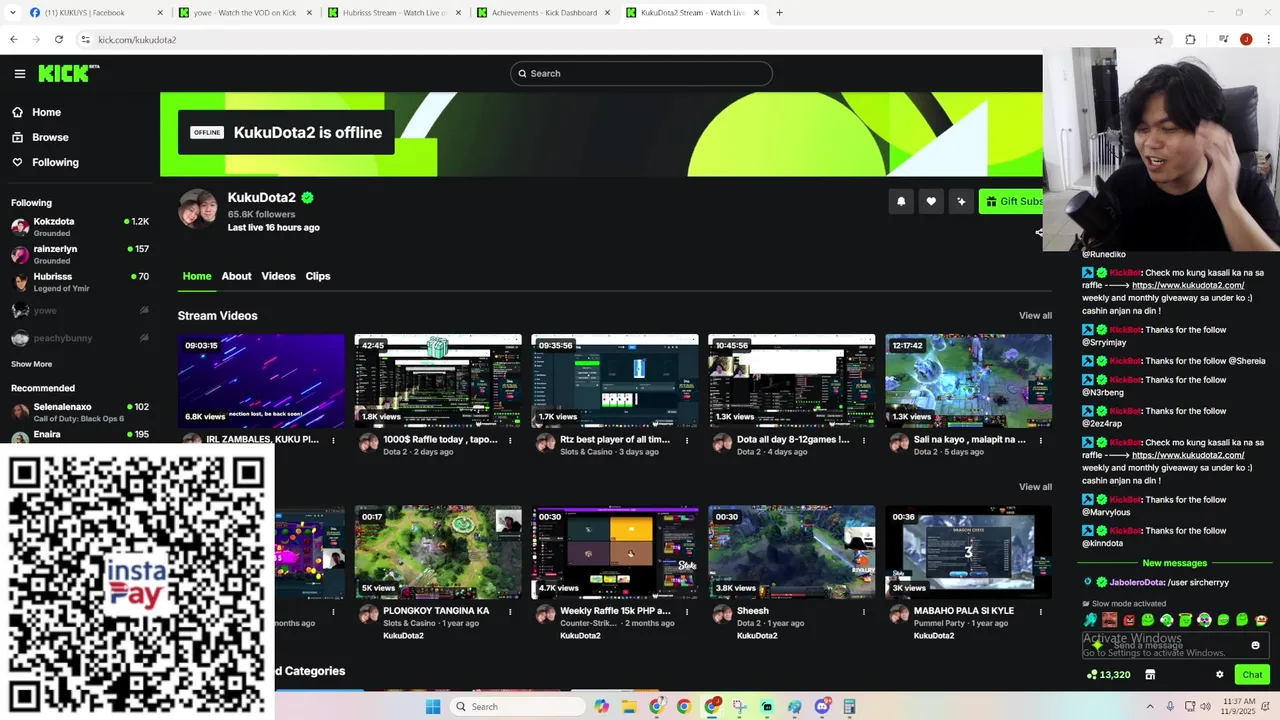1280x720 pixels.
Task: Click the Gift Subs button
Action: (1011, 201)
